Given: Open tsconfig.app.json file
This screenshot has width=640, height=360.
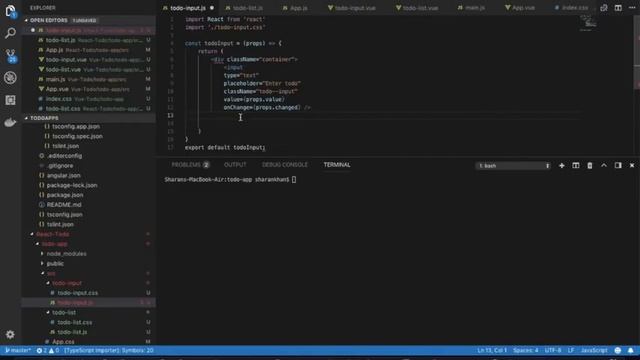Looking at the screenshot, I should [x=76, y=127].
